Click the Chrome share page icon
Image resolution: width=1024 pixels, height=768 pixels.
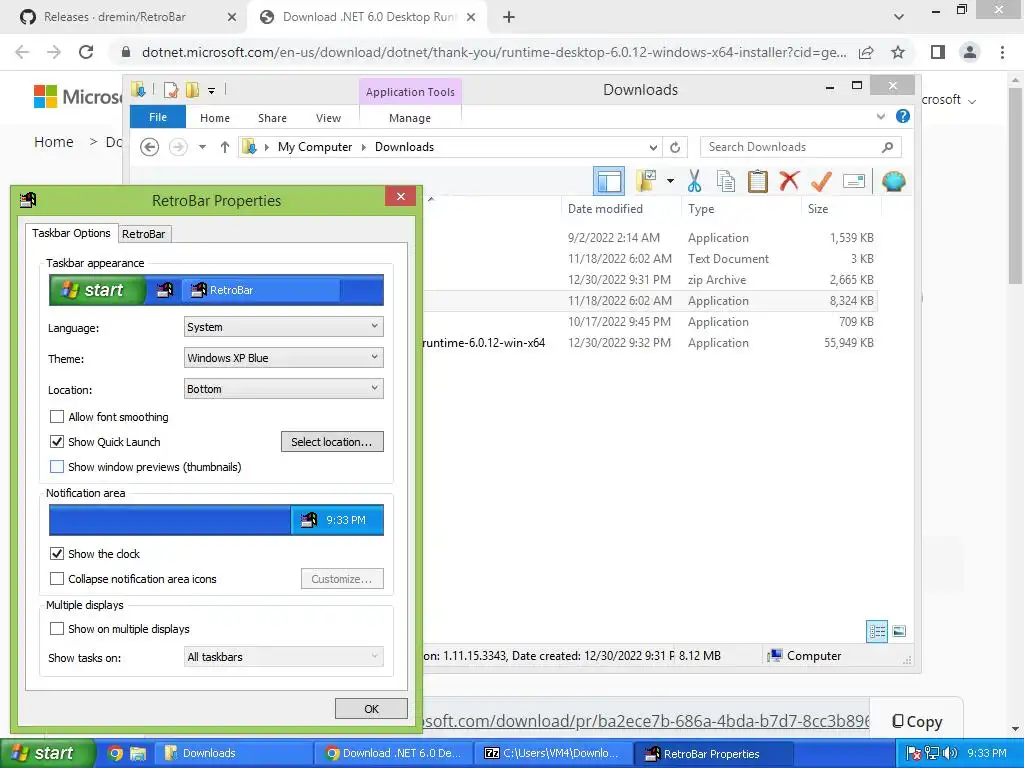(866, 52)
